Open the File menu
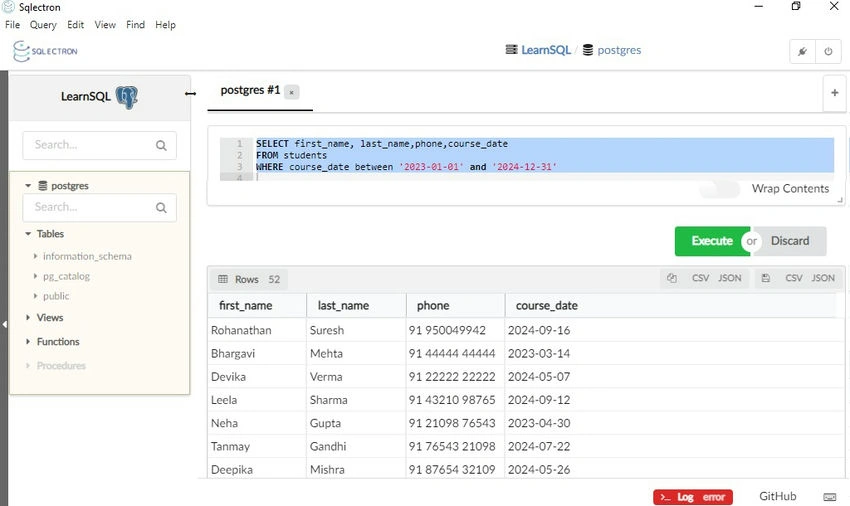The width and height of the screenshot is (850, 506). tap(12, 25)
